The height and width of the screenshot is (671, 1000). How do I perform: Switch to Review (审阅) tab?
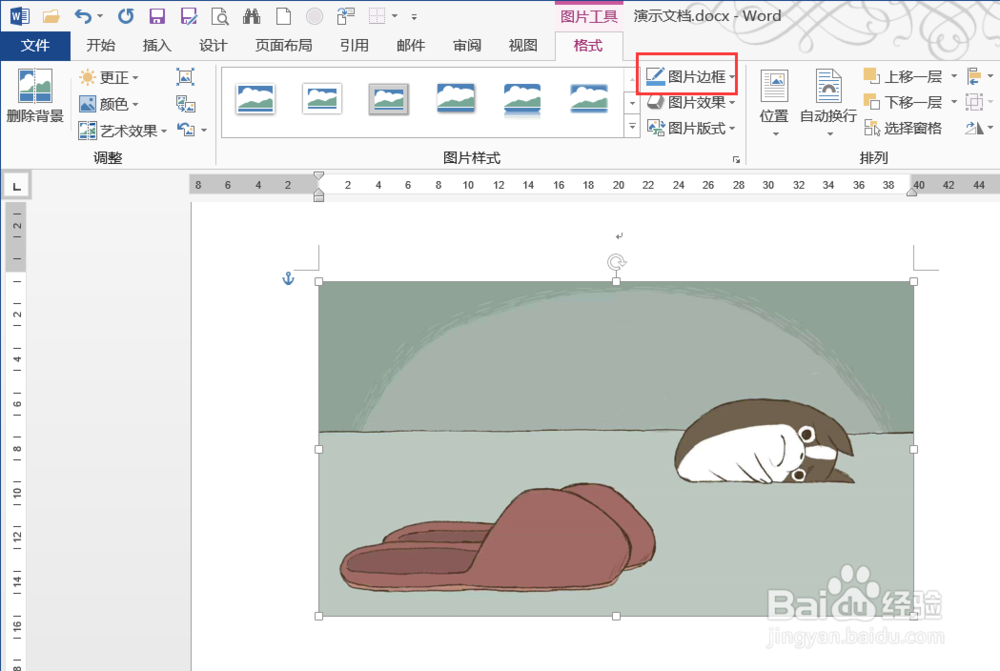click(467, 45)
